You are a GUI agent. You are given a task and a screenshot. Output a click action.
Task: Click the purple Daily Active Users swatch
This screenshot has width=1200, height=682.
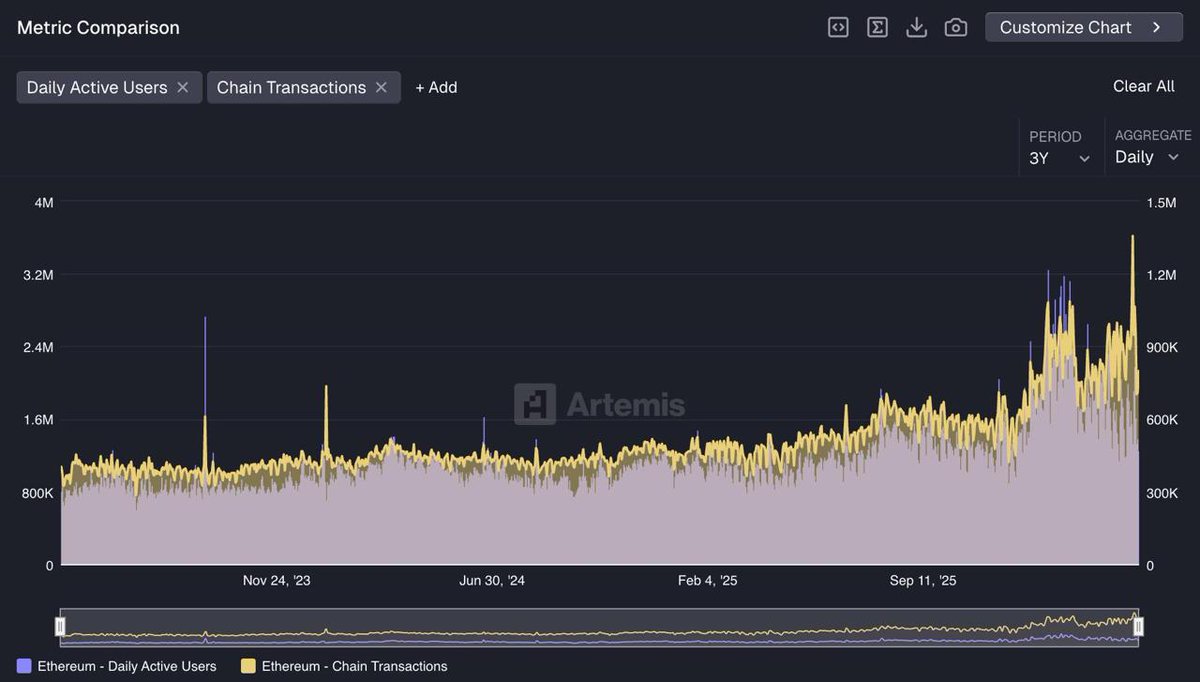[x=24, y=666]
